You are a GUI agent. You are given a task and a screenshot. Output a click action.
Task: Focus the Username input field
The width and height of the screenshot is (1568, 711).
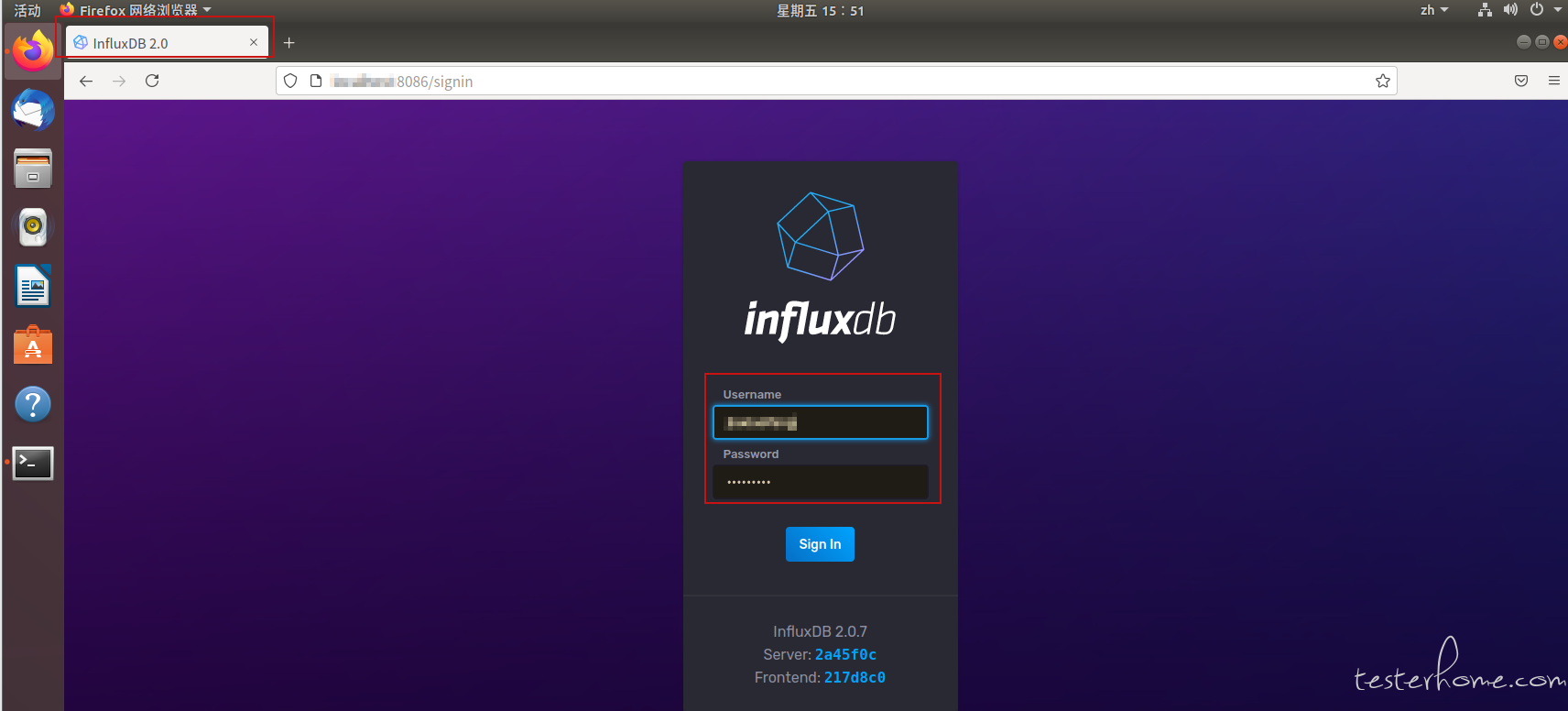(x=821, y=422)
